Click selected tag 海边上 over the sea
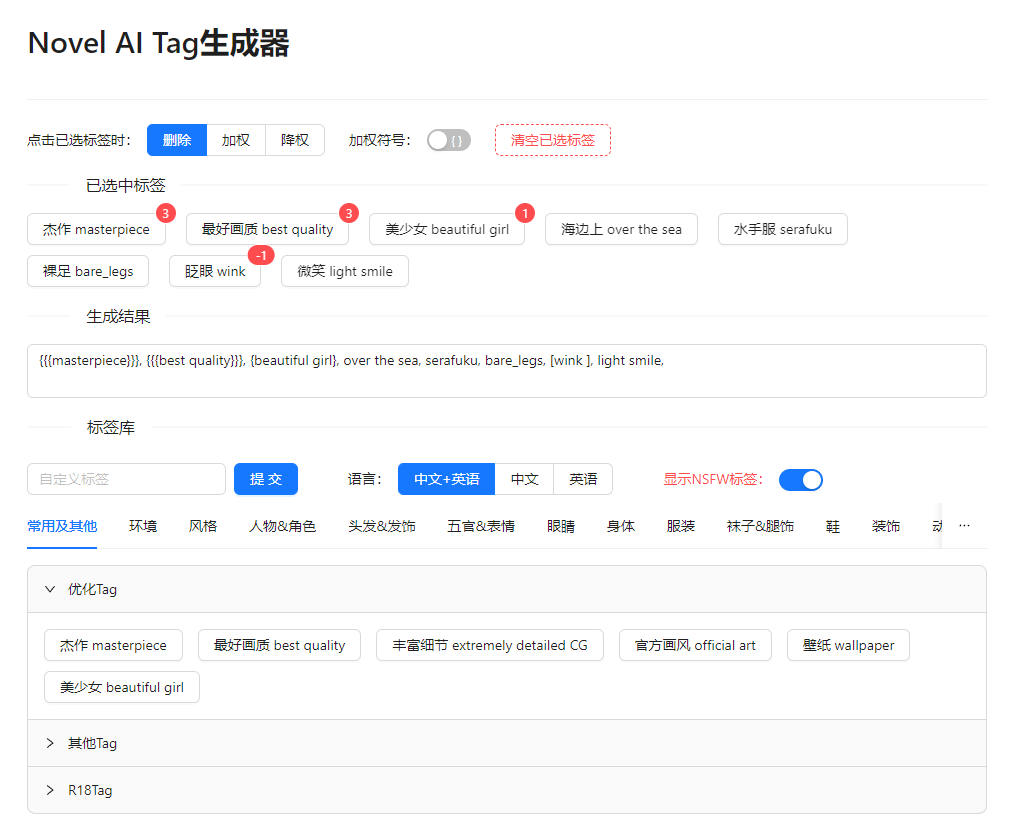This screenshot has height=828, width=1014. click(621, 229)
